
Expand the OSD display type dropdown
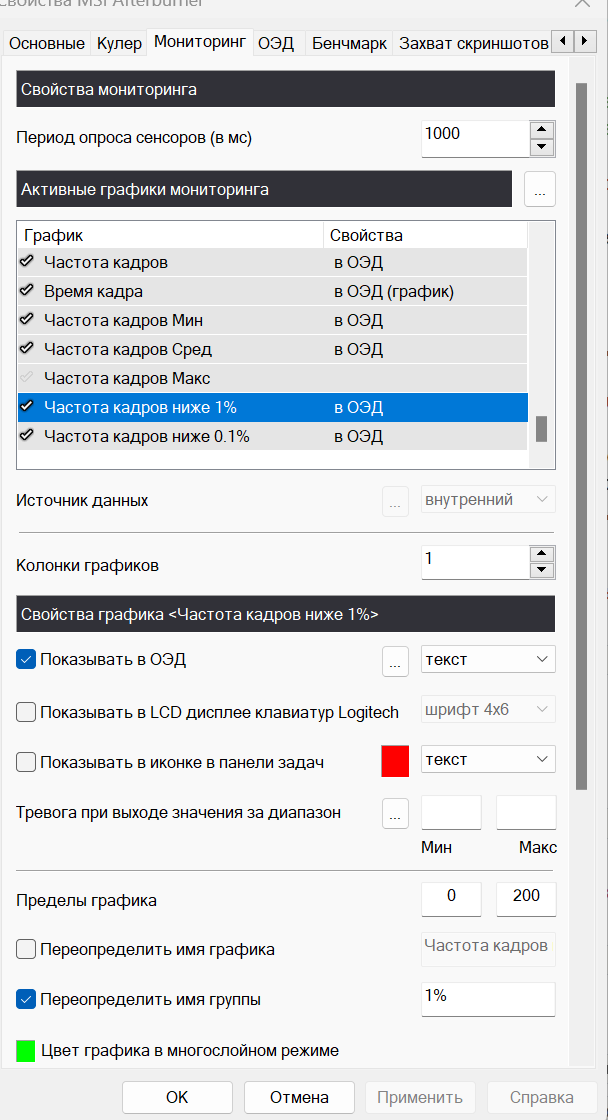point(488,660)
